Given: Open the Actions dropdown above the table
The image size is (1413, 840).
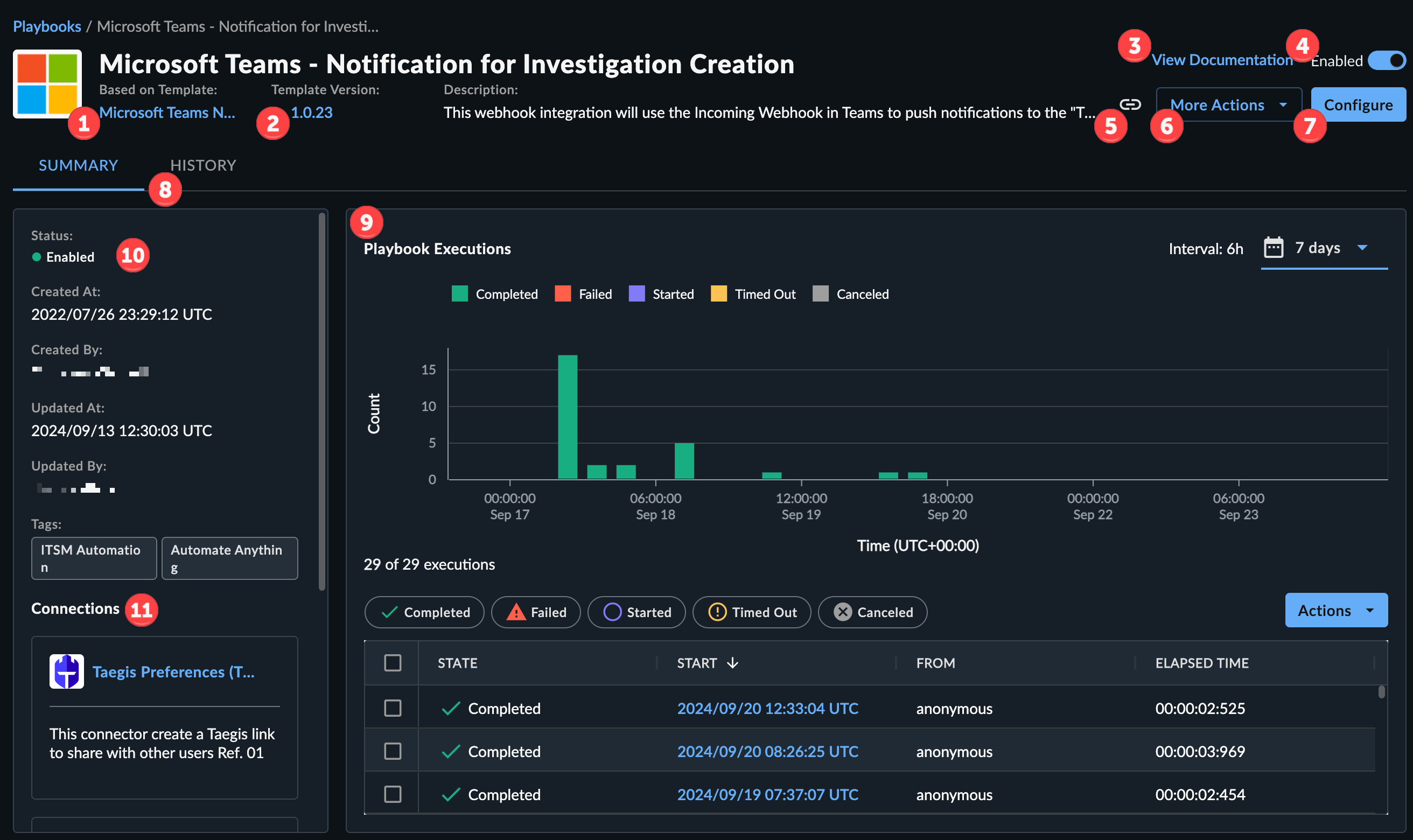Looking at the screenshot, I should pyautogui.click(x=1336, y=610).
